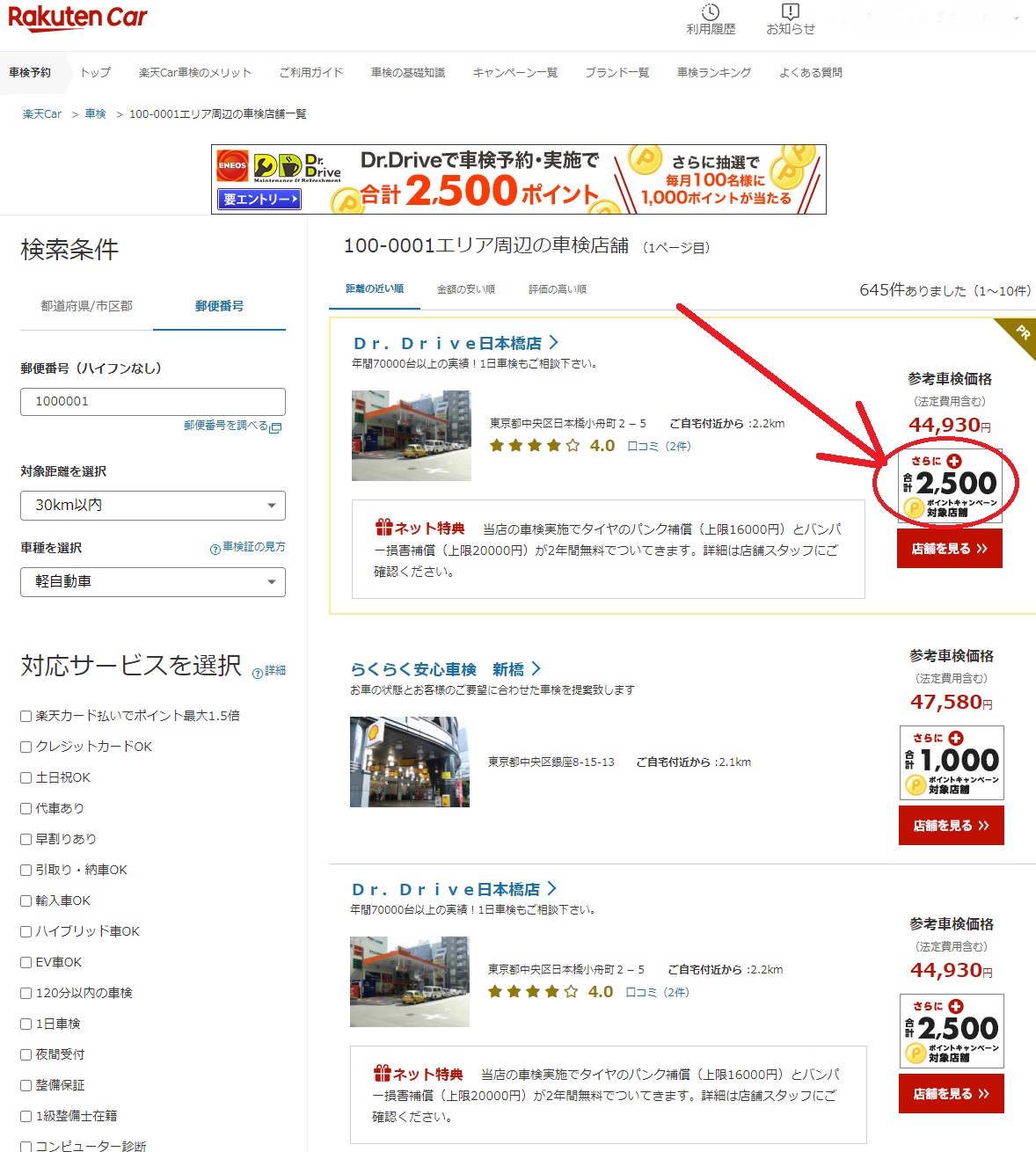
Task: Open the らくらく安心車検 新橋 title link
Action: point(437,669)
